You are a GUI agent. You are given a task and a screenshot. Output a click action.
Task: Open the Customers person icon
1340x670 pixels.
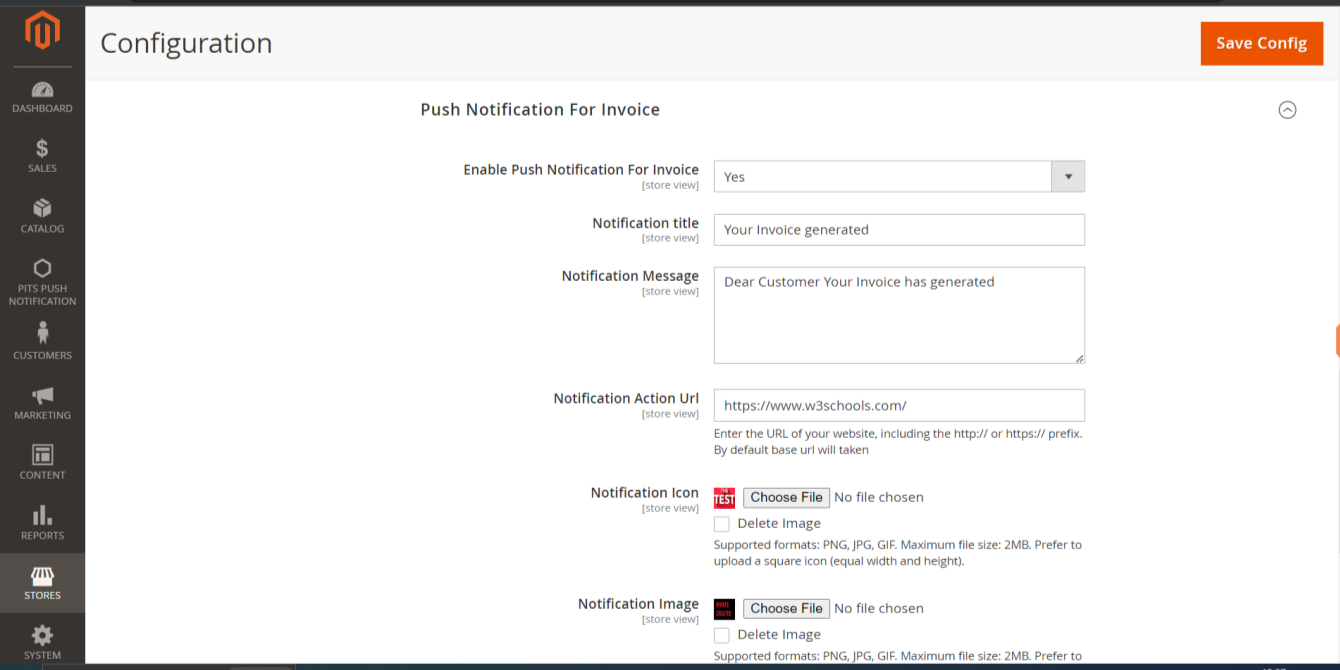pyautogui.click(x=42, y=333)
